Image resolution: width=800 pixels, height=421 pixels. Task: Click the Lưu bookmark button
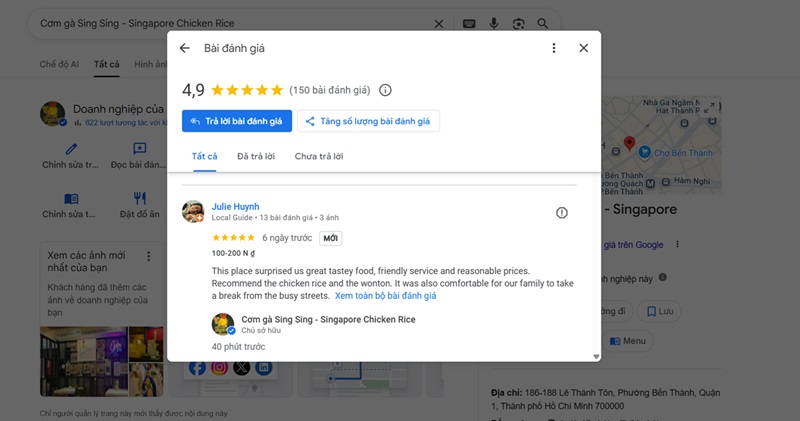[660, 311]
